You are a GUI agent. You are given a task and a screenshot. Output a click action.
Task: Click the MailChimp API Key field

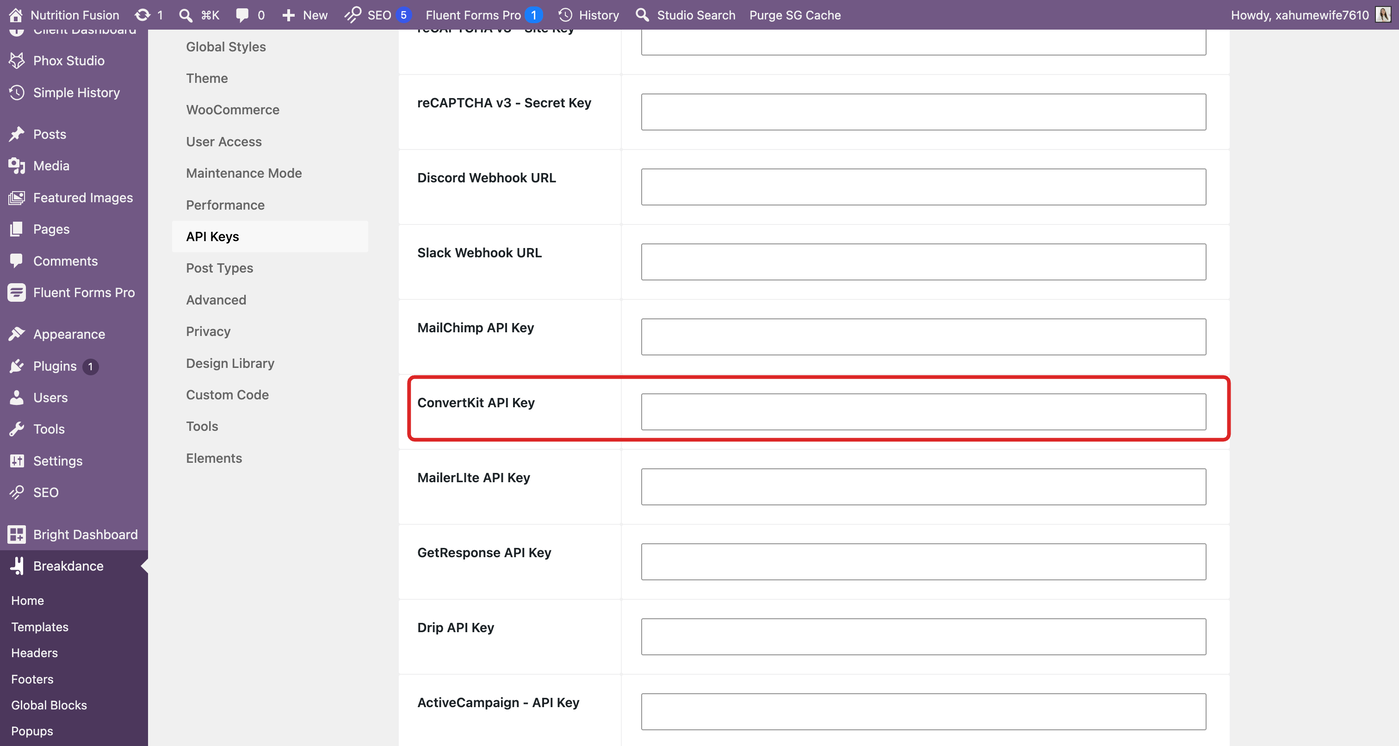[923, 337]
